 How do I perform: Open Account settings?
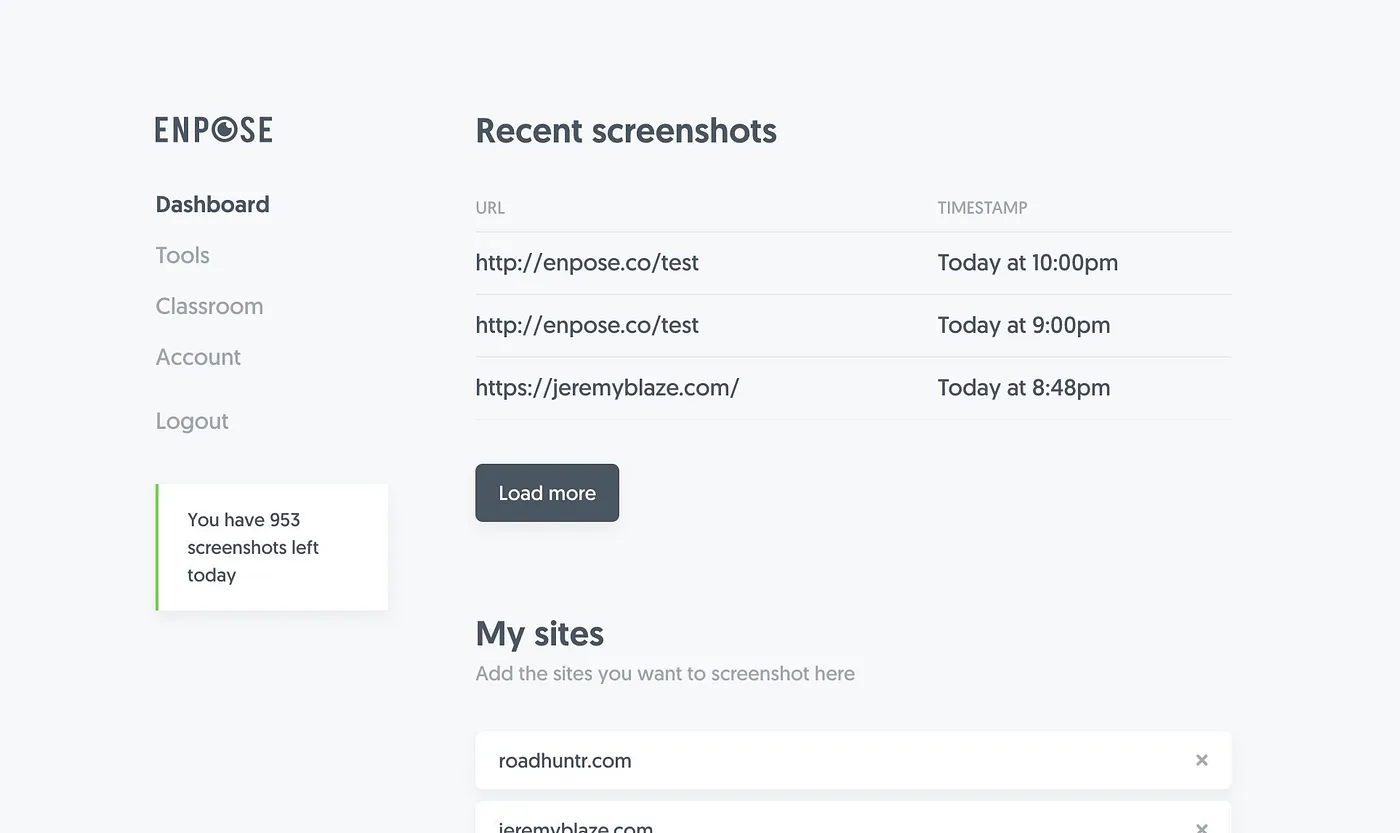198,357
